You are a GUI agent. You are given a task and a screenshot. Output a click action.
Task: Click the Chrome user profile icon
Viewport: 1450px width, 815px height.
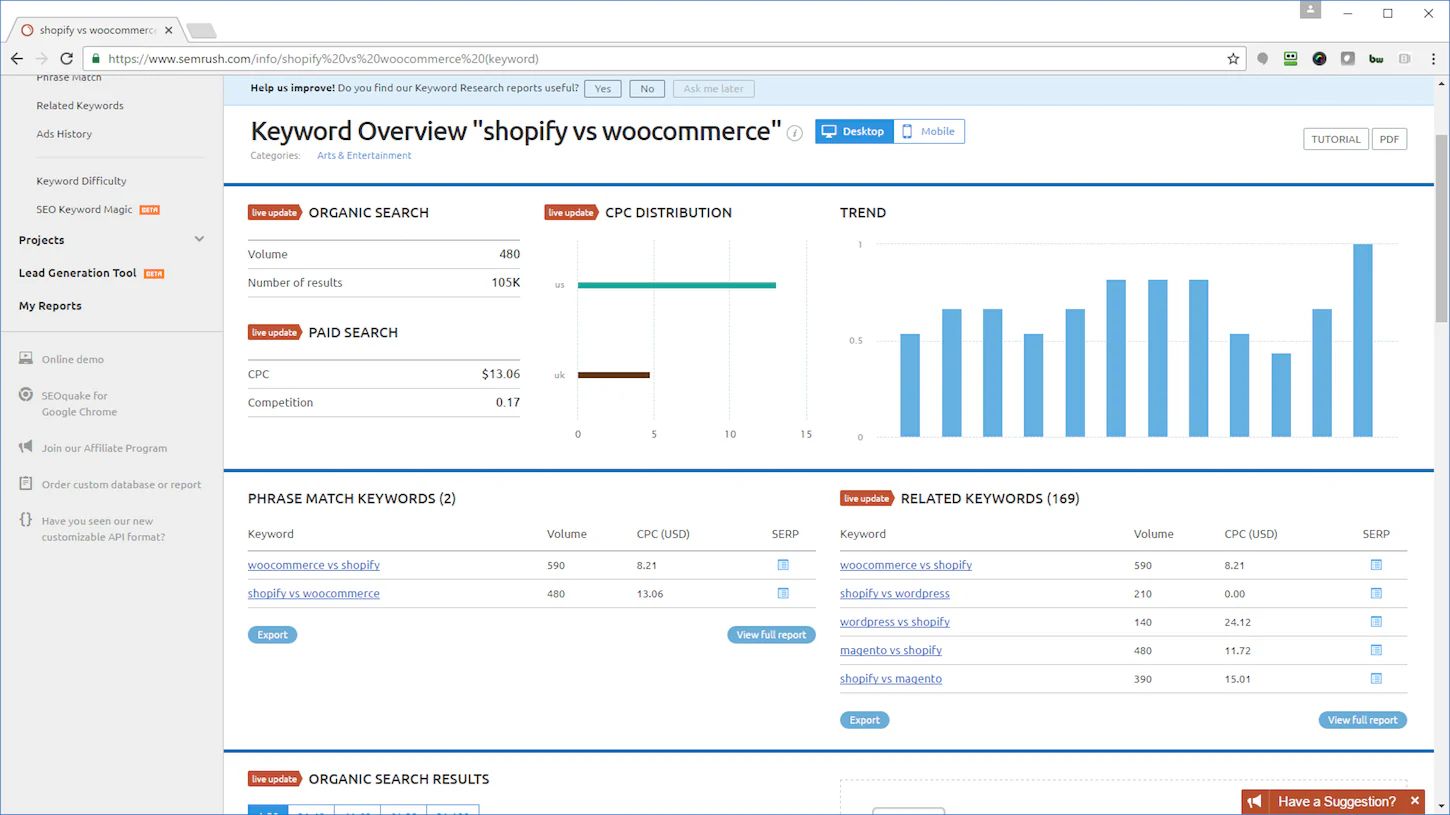pyautogui.click(x=1310, y=9)
